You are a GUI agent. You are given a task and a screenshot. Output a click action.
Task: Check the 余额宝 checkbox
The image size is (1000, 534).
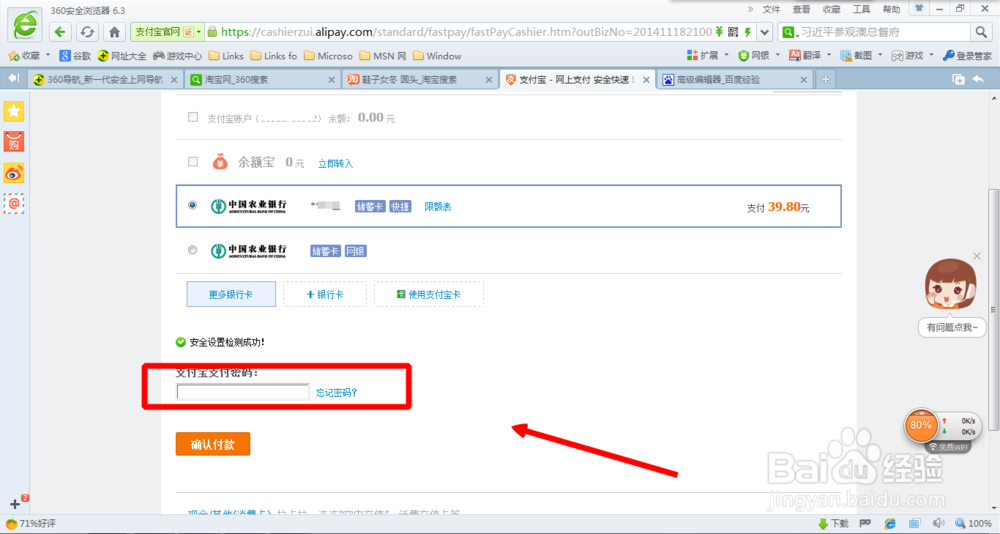click(x=193, y=162)
